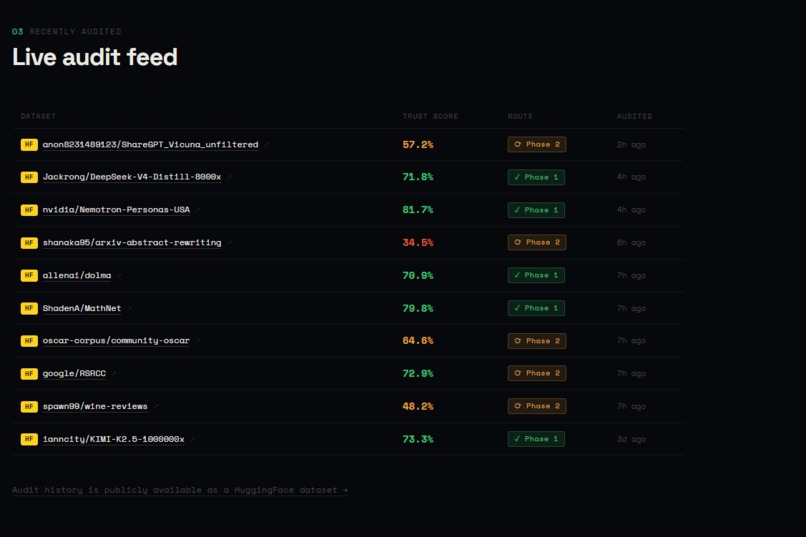
Task: Open the oscar-corpus/community-oscar dataset link
Action: click(x=116, y=341)
